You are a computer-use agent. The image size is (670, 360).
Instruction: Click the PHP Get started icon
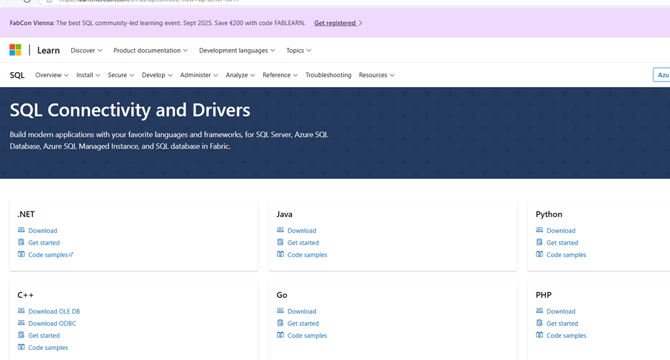click(539, 323)
